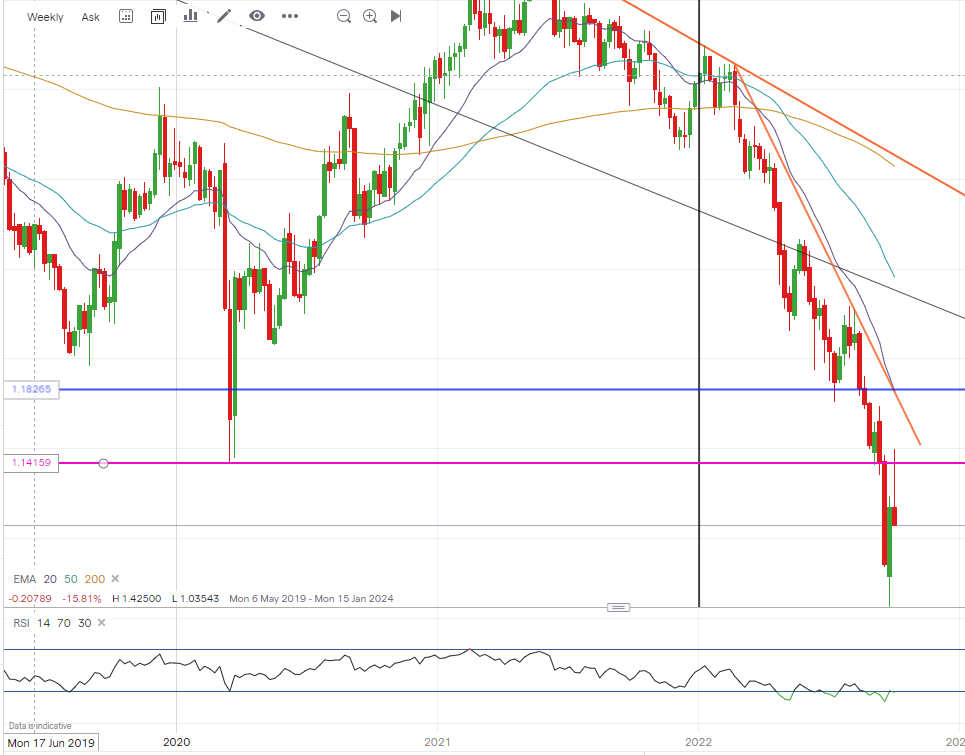Click the 2021 time axis label
This screenshot has width=965, height=755.
[437, 742]
